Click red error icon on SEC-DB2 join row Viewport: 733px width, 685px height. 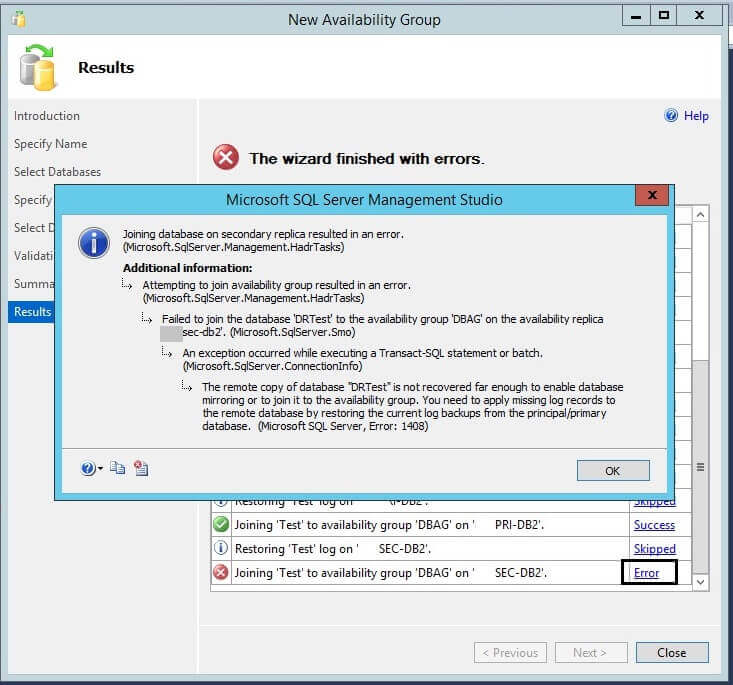tap(221, 572)
